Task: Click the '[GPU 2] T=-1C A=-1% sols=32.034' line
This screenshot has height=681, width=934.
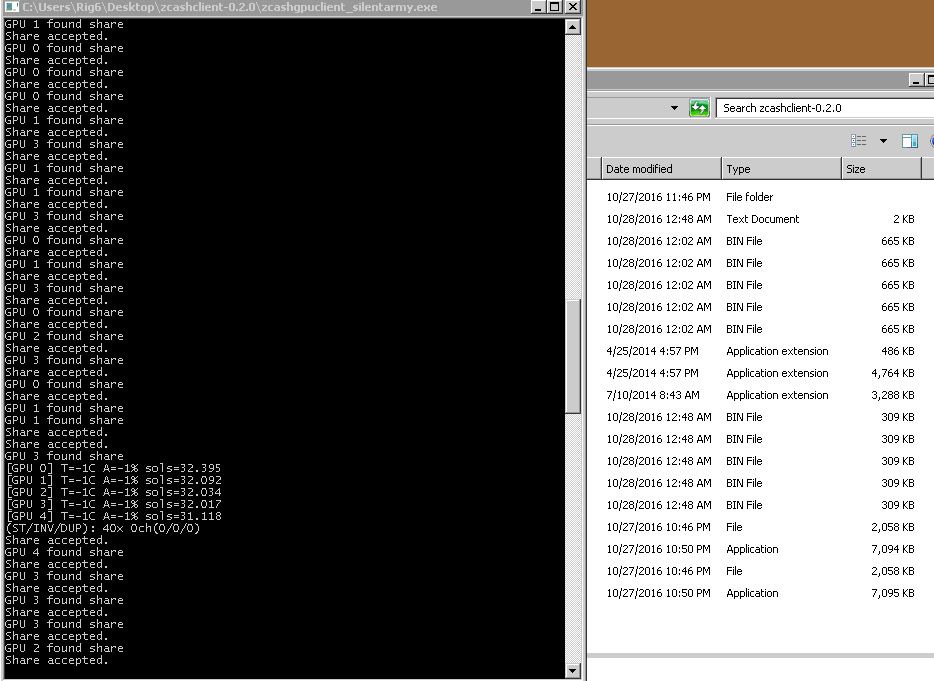Action: pos(113,493)
